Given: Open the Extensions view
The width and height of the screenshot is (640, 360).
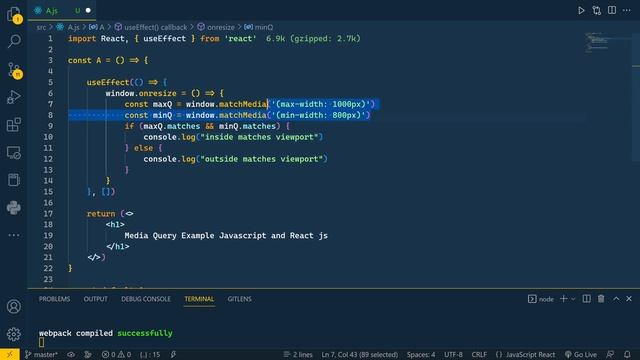Looking at the screenshot, I should 14,124.
